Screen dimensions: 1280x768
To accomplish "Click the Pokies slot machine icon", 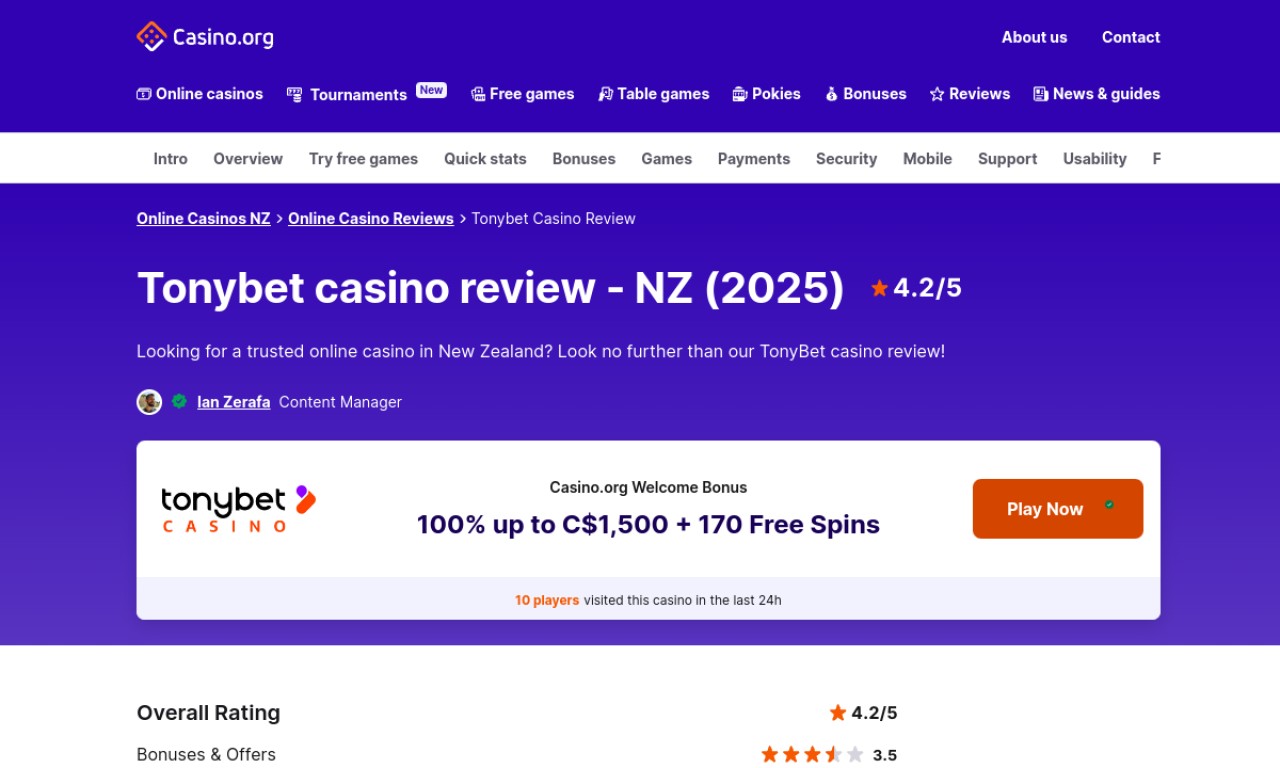I will click(x=740, y=94).
